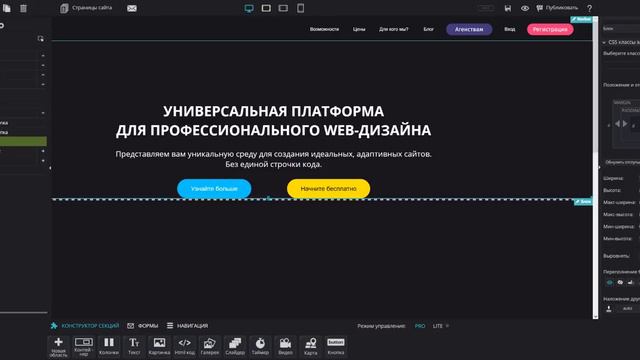Insert an Html code element
Image resolution: width=640 pixels, height=360 pixels.
184,346
